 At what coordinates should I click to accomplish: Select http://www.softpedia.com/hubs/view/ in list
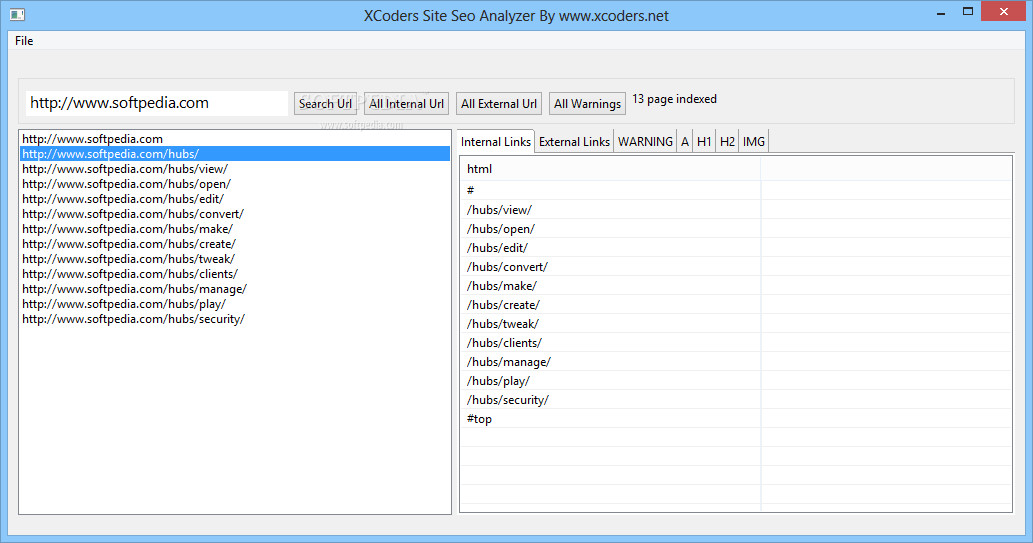point(235,169)
